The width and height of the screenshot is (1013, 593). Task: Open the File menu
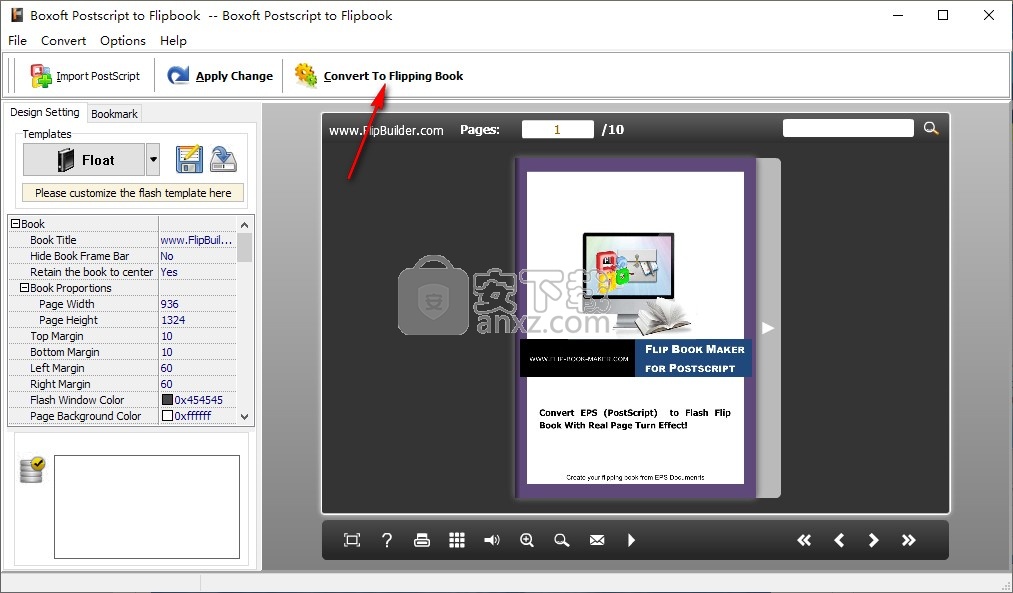[17, 41]
